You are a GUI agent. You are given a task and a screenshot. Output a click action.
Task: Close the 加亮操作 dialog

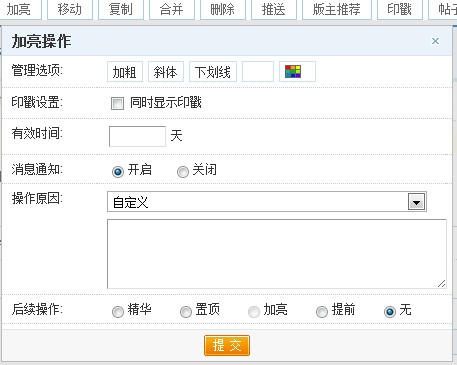tap(435, 41)
